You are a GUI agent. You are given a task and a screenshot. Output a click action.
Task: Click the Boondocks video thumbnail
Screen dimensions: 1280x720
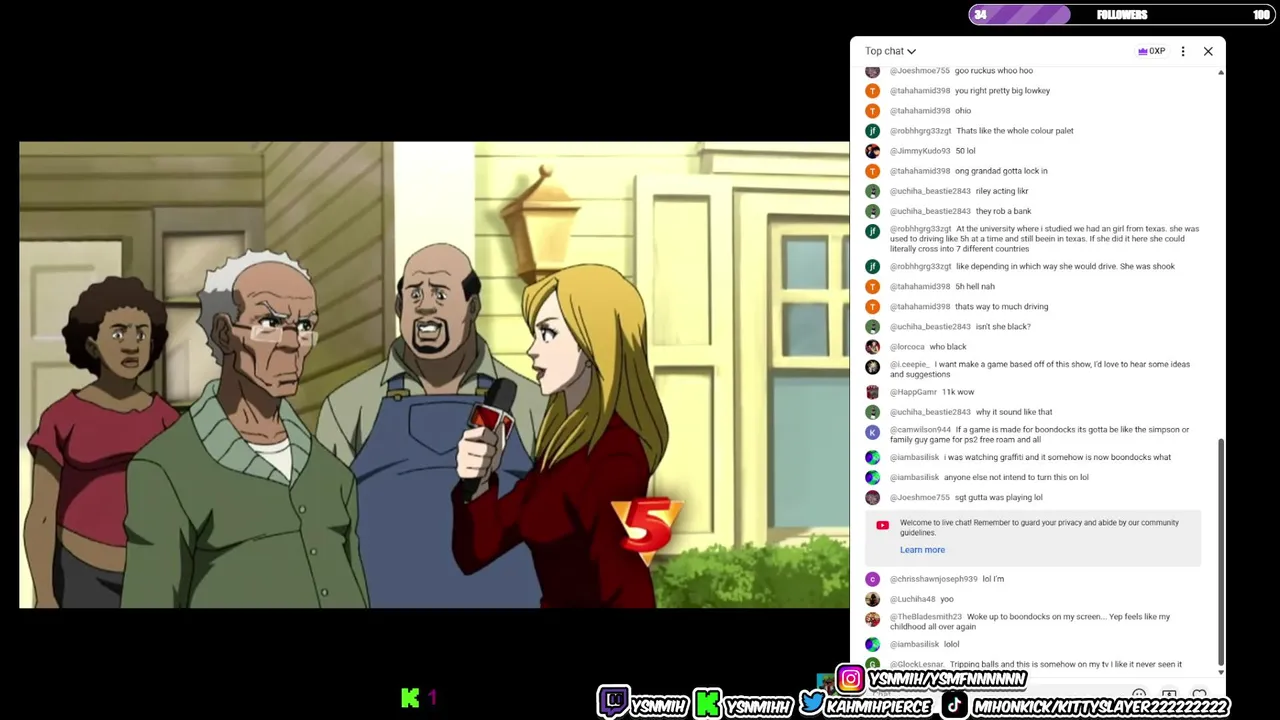[434, 375]
